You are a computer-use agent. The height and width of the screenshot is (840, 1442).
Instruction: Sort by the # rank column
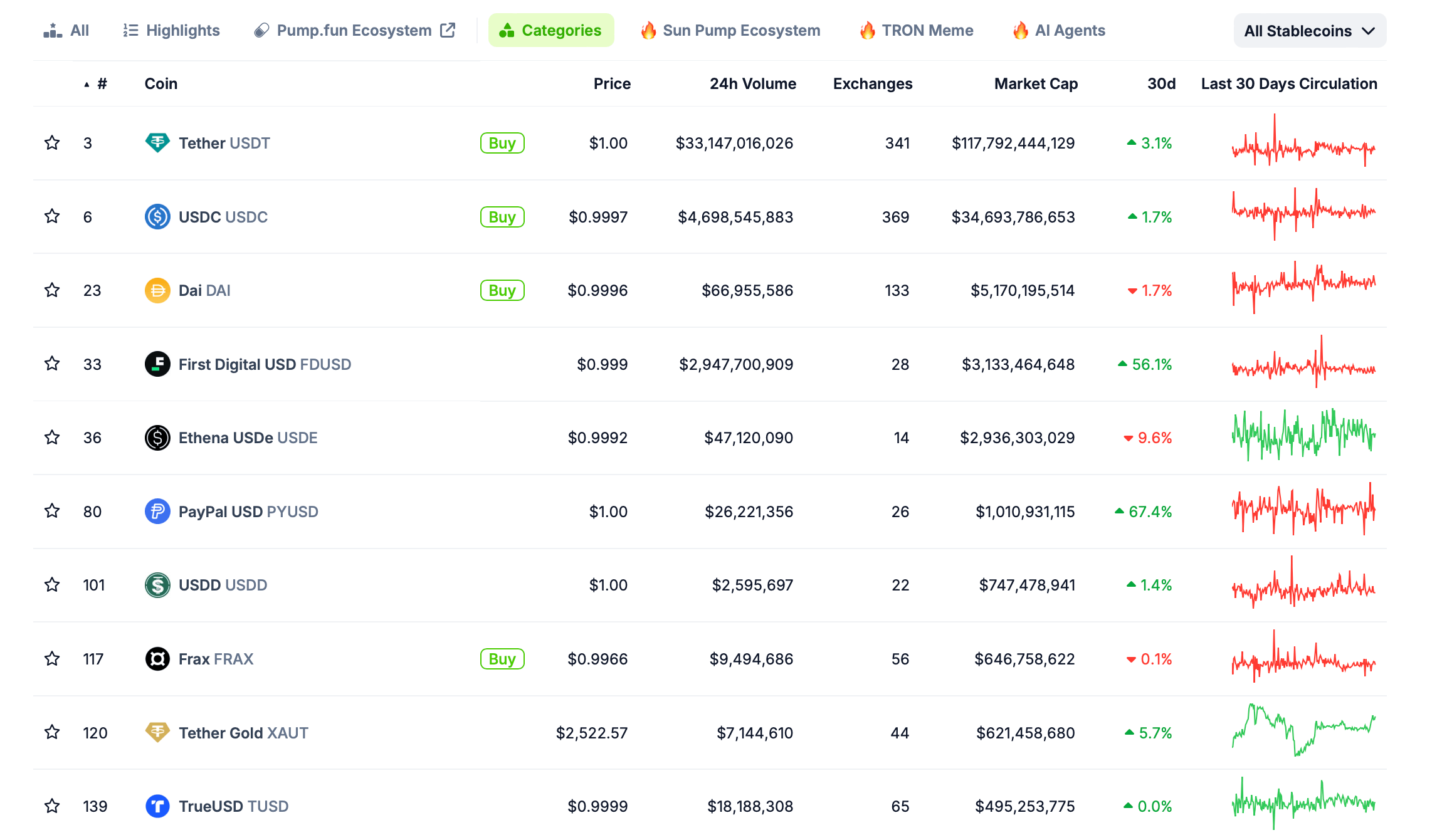96,84
